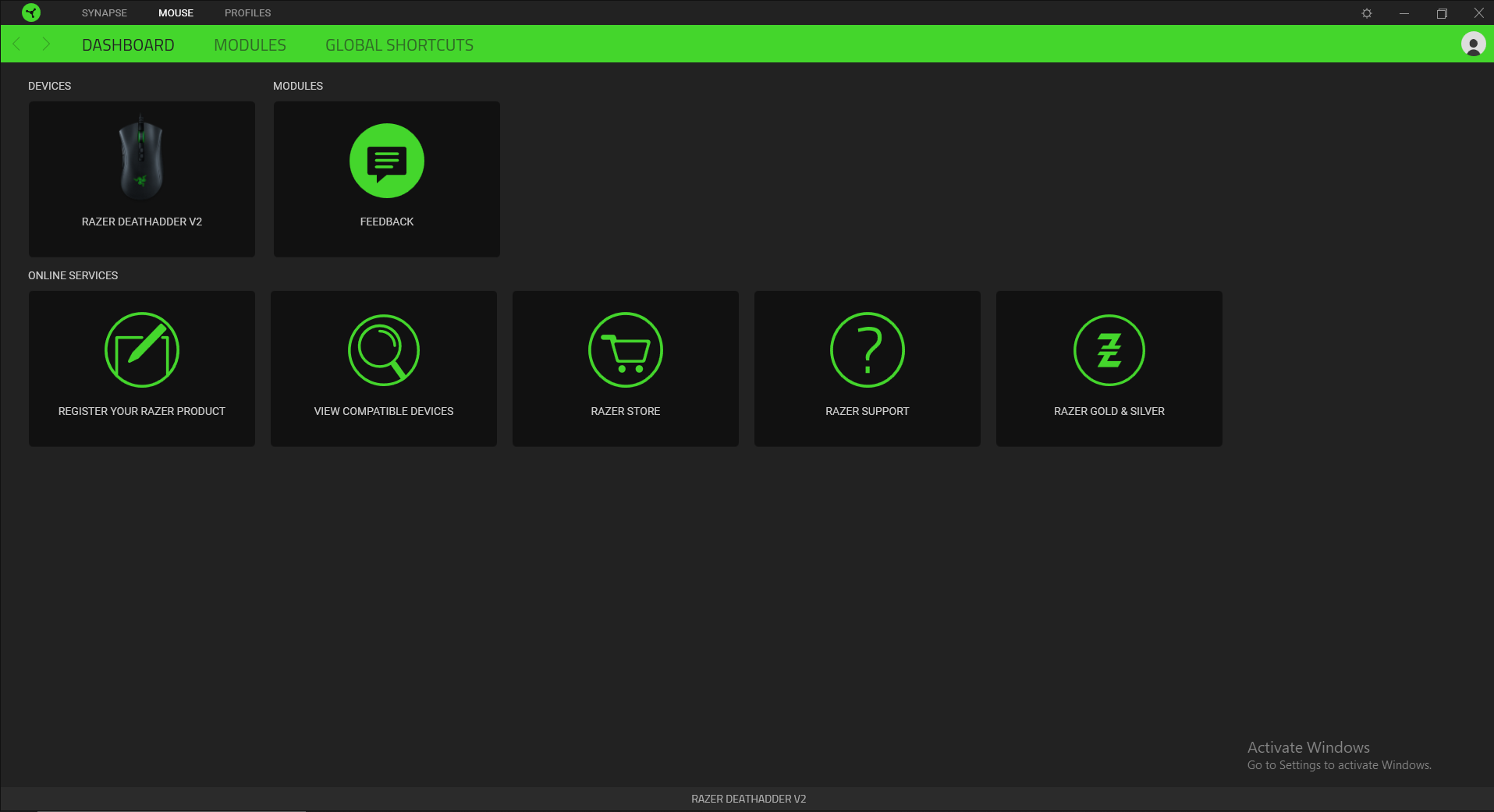Open RAZER SUPPORT link

click(868, 411)
